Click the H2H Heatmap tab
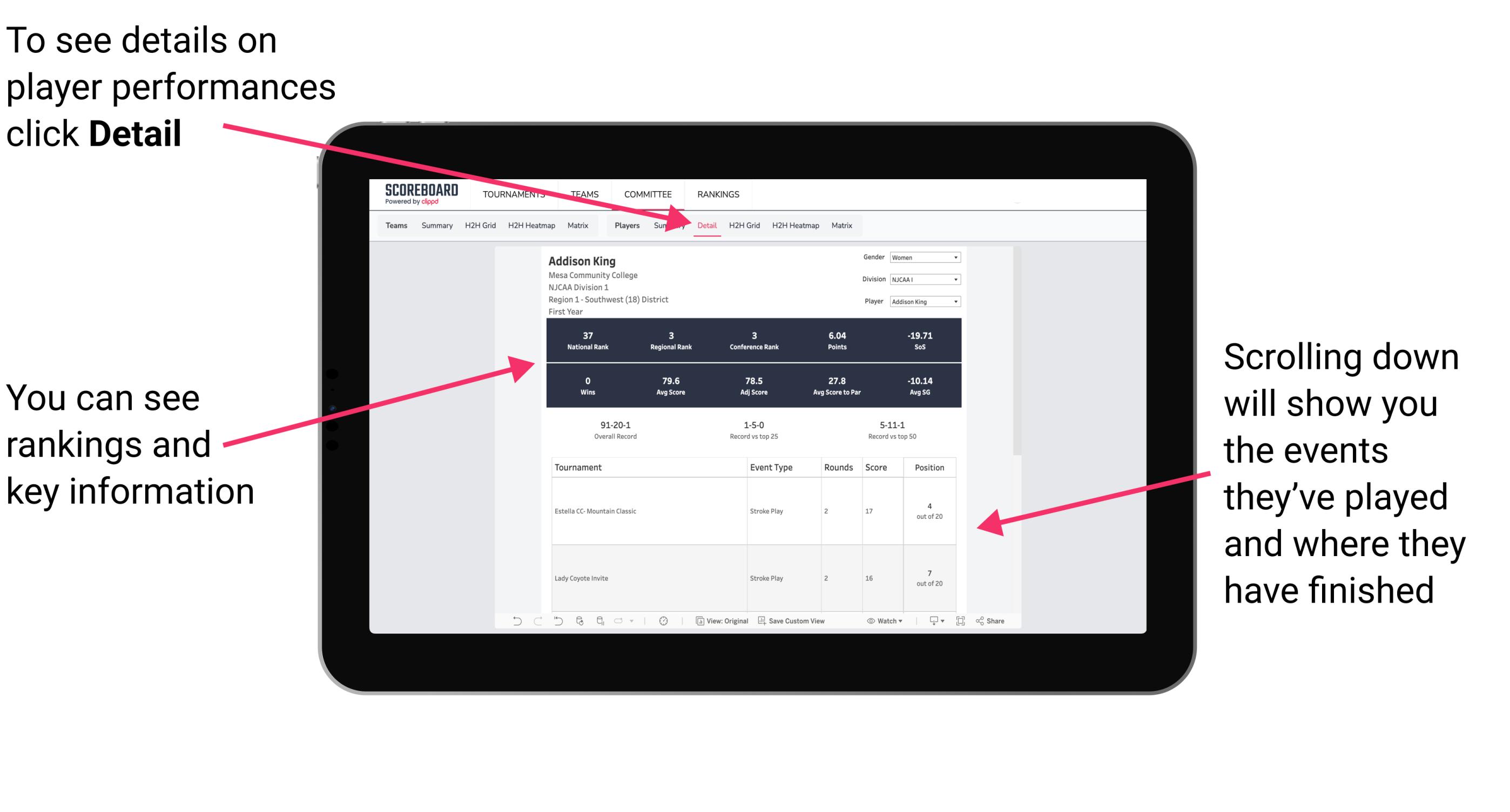 point(794,225)
